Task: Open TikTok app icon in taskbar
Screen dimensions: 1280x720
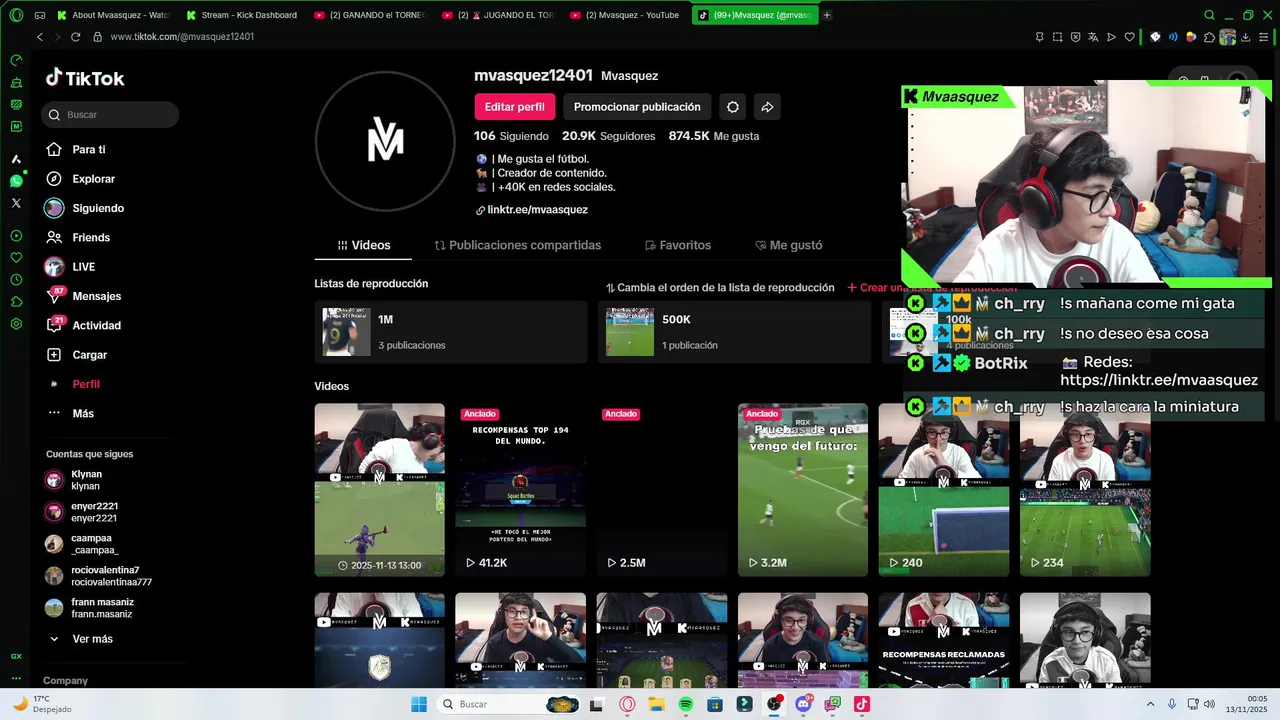Action: coord(862,704)
